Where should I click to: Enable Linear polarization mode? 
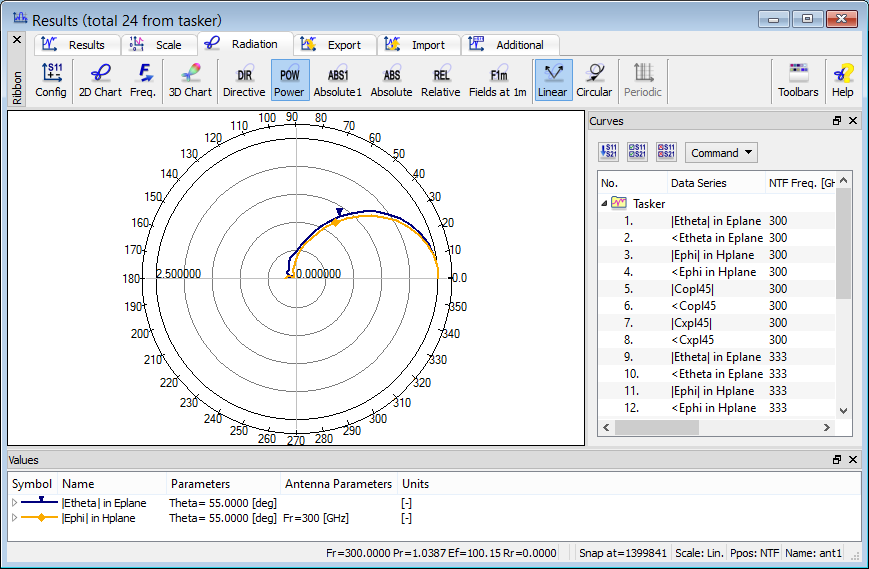tap(552, 80)
